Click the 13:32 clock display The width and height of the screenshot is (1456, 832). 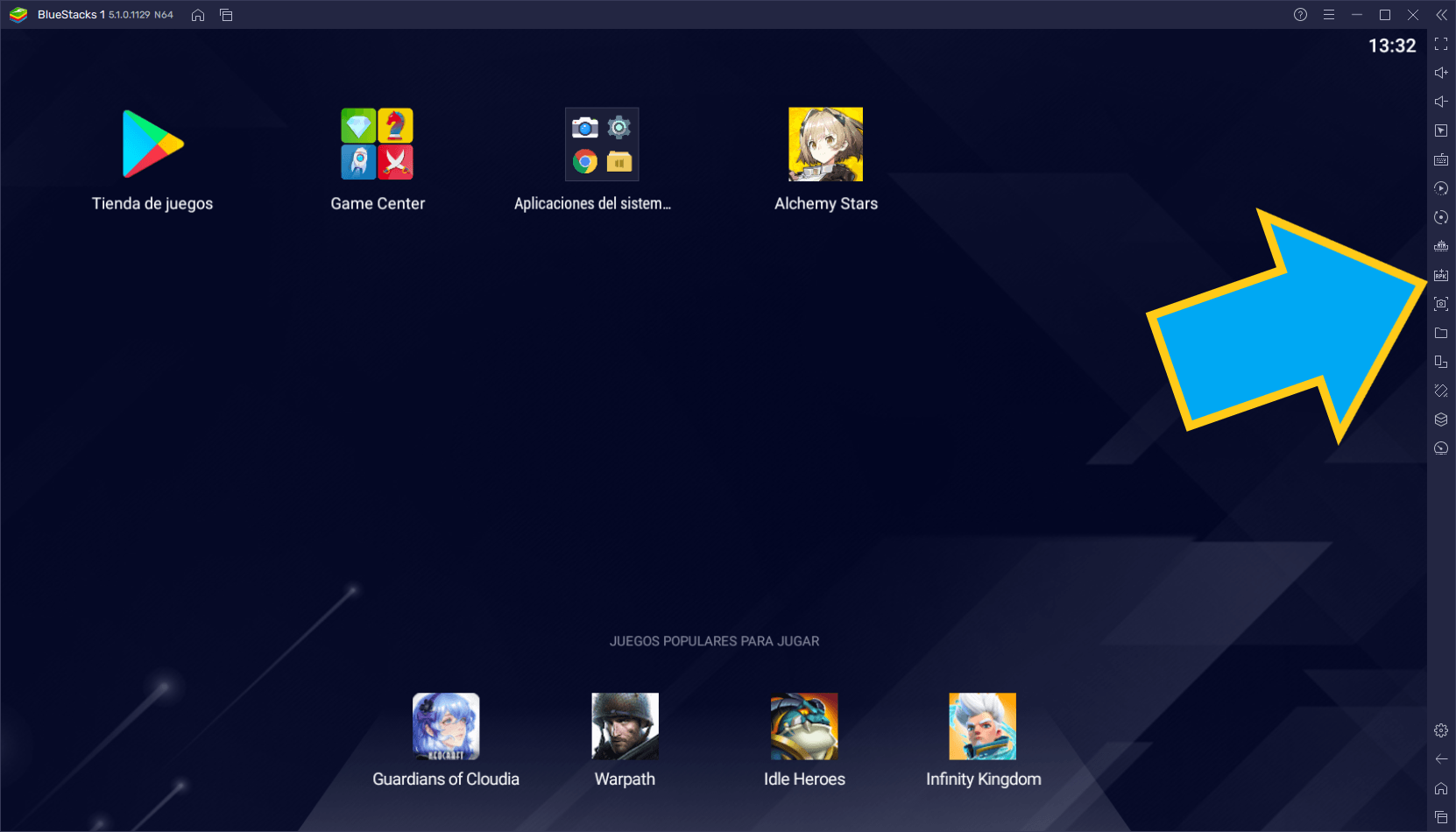click(1392, 46)
